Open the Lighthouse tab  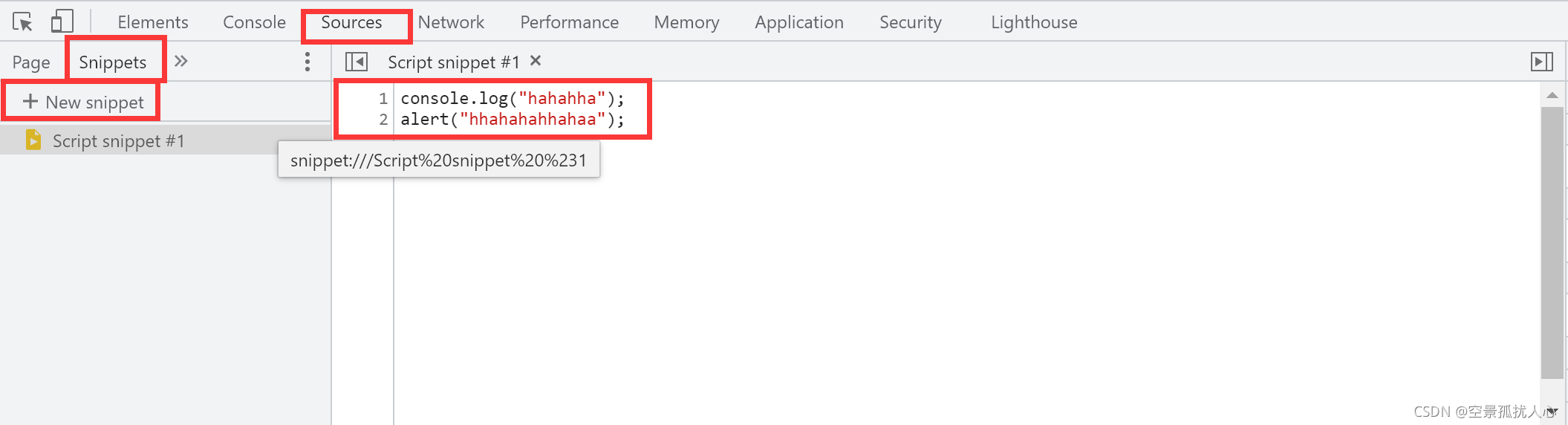pyautogui.click(x=1034, y=22)
